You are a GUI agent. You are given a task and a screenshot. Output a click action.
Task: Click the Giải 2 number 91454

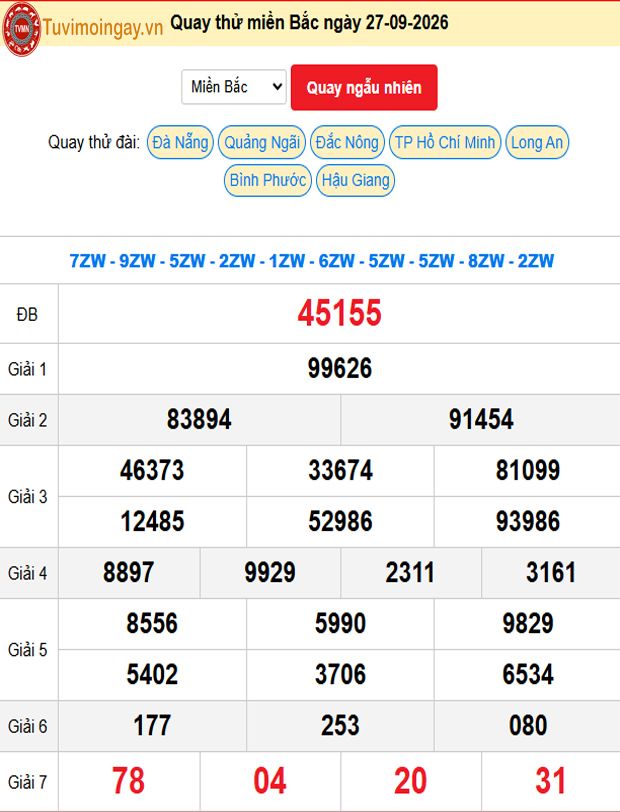pyautogui.click(x=481, y=419)
